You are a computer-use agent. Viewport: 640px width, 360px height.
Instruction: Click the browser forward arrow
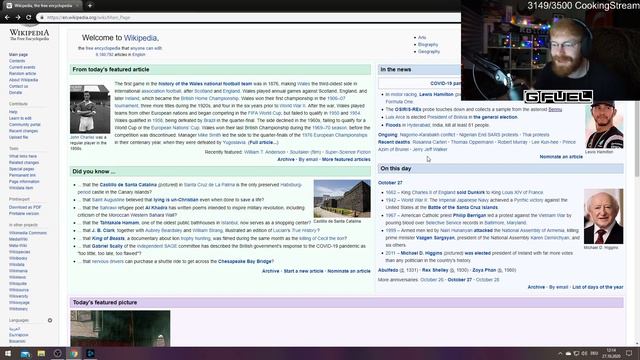(x=18, y=18)
